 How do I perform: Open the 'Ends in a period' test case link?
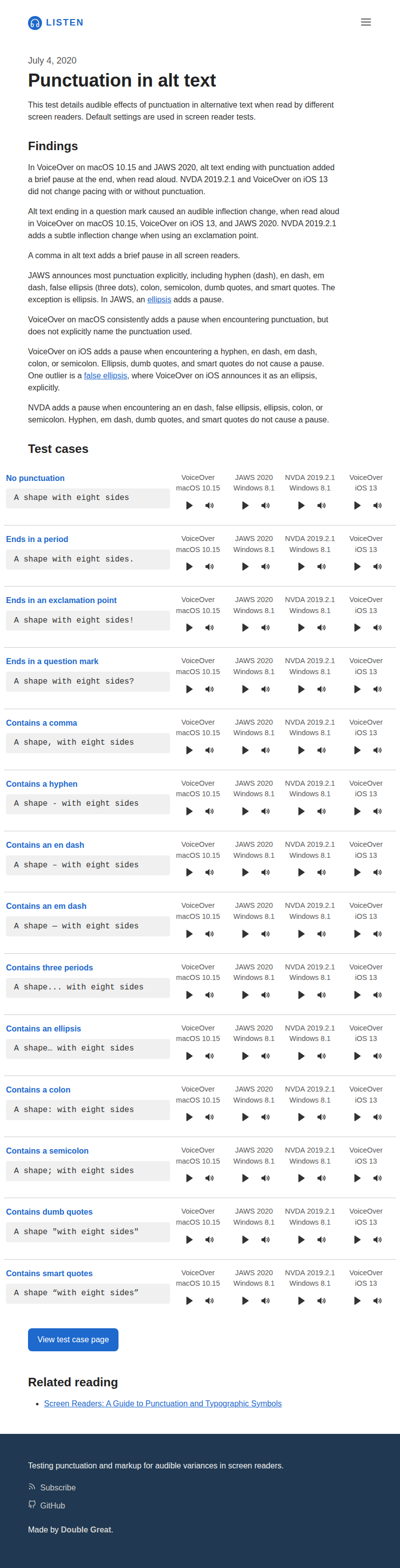[37, 540]
